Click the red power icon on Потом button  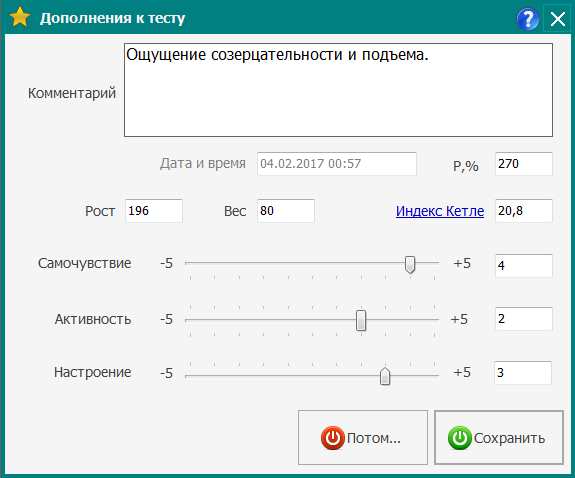point(333,438)
